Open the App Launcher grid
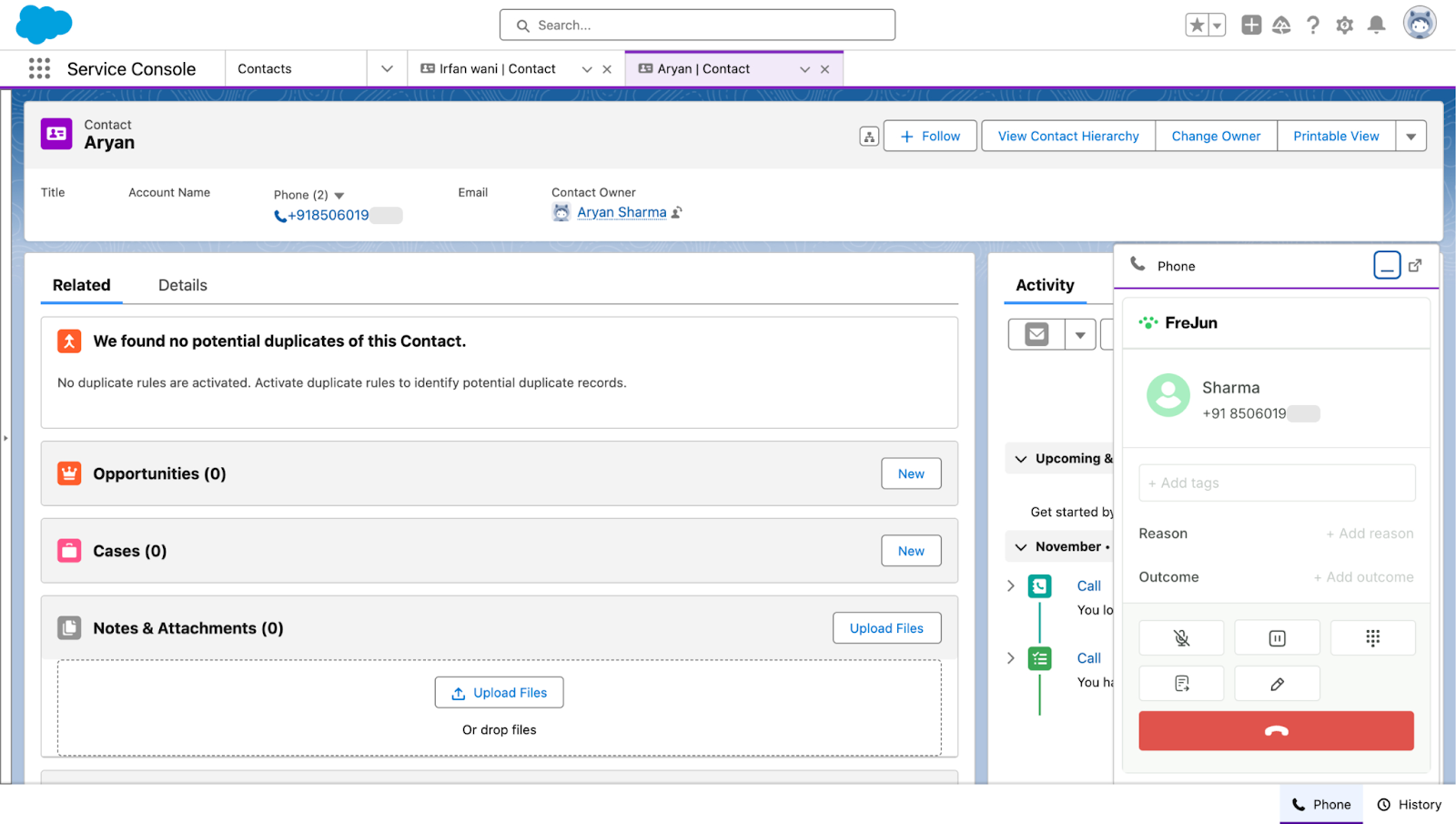Image resolution: width=1456 pixels, height=824 pixels. pos(39,69)
